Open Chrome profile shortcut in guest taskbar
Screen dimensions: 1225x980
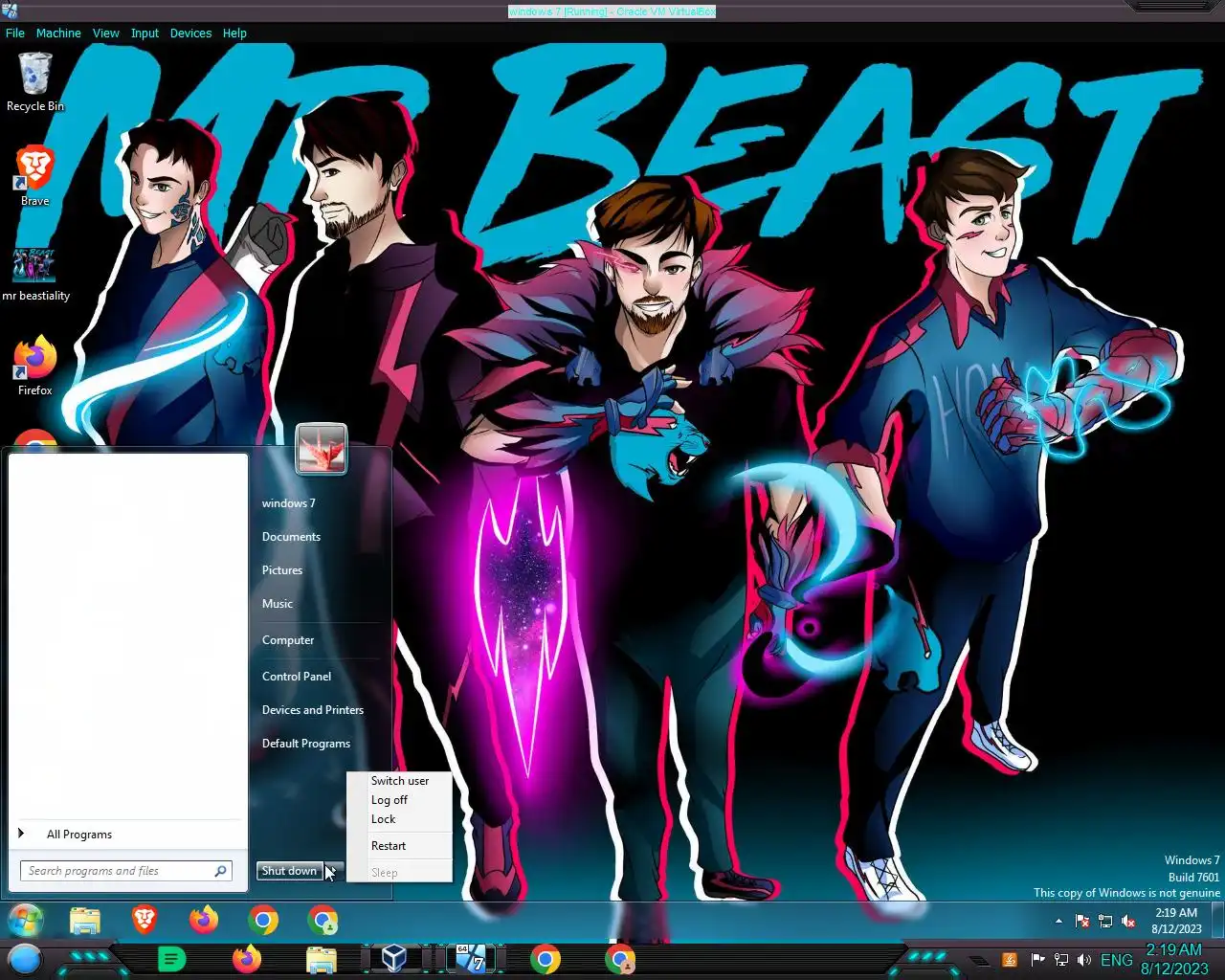[x=323, y=921]
